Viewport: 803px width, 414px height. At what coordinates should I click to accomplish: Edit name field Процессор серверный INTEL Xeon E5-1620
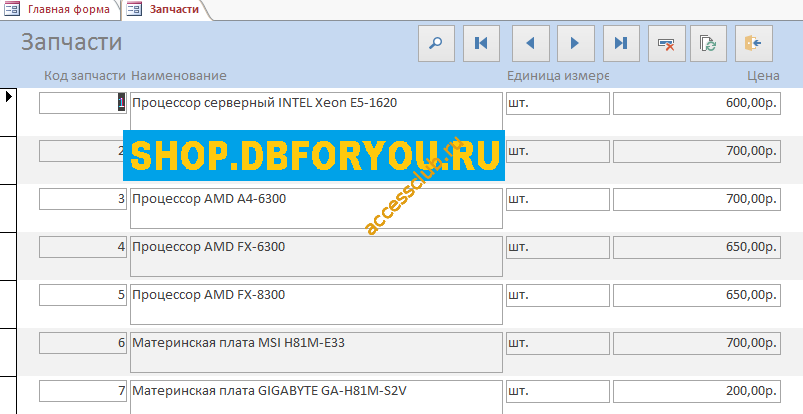[316, 111]
